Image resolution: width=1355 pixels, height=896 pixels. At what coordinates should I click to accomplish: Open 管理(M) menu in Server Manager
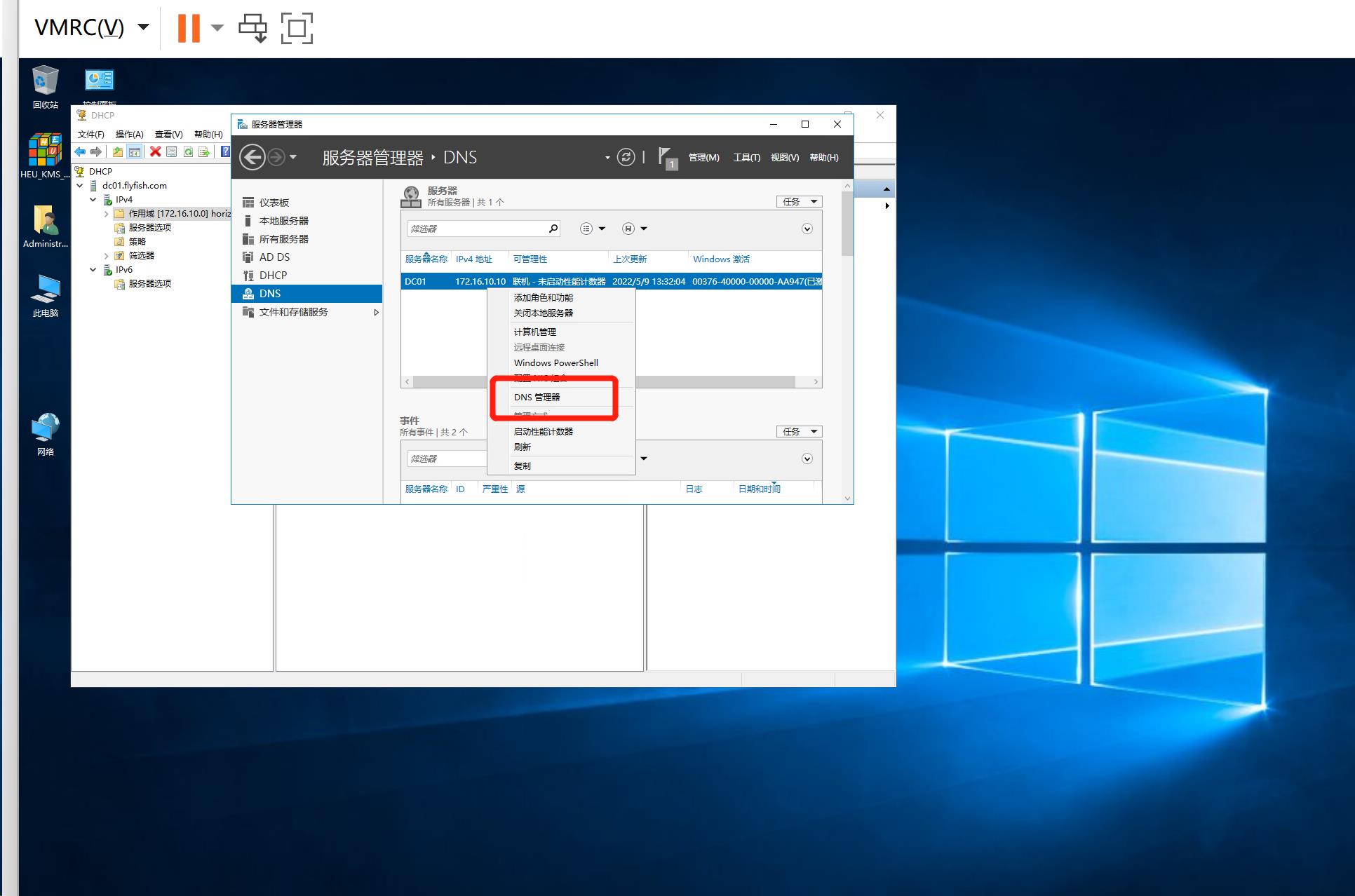703,157
